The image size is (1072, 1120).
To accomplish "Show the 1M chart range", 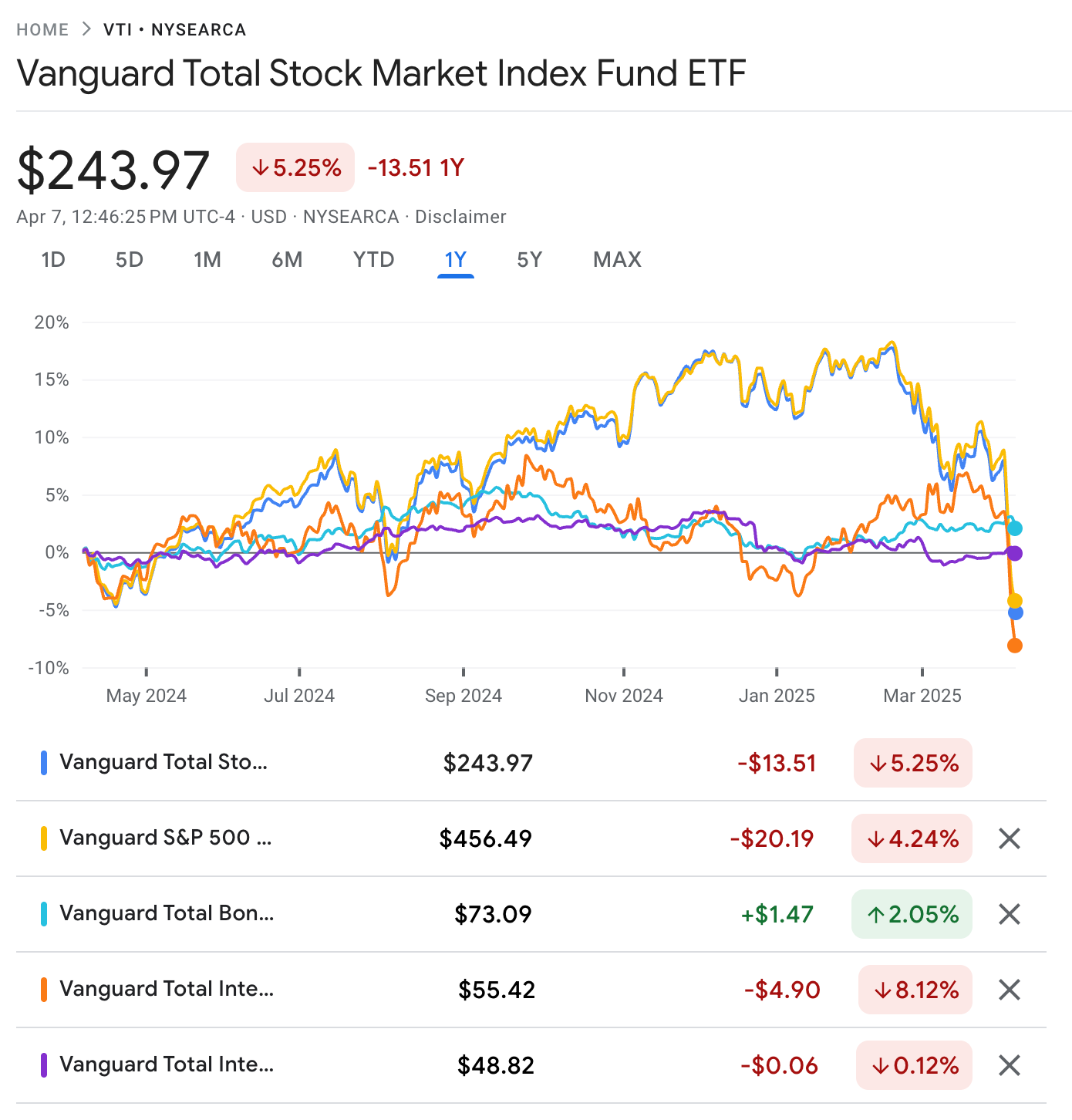I will click(x=207, y=260).
